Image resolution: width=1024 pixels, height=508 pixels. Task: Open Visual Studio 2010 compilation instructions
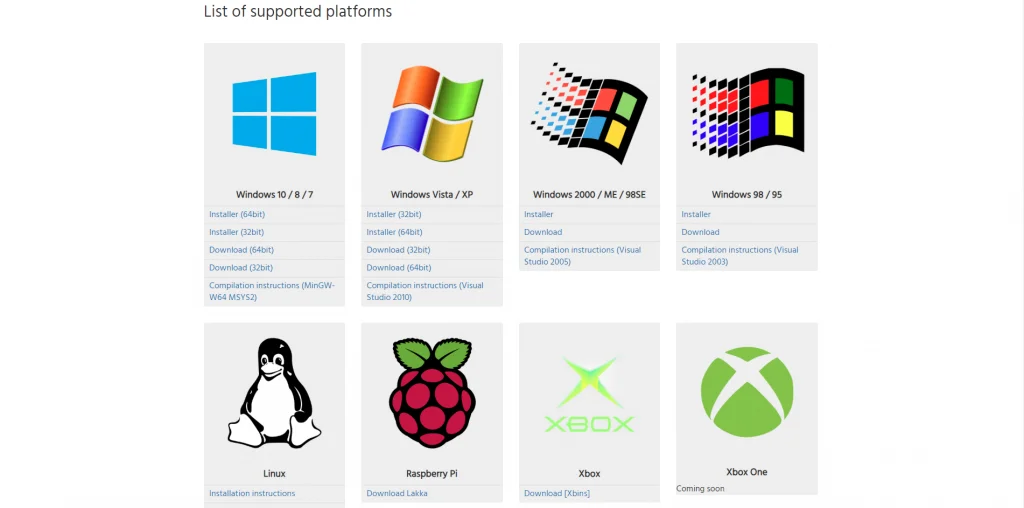[x=425, y=291]
